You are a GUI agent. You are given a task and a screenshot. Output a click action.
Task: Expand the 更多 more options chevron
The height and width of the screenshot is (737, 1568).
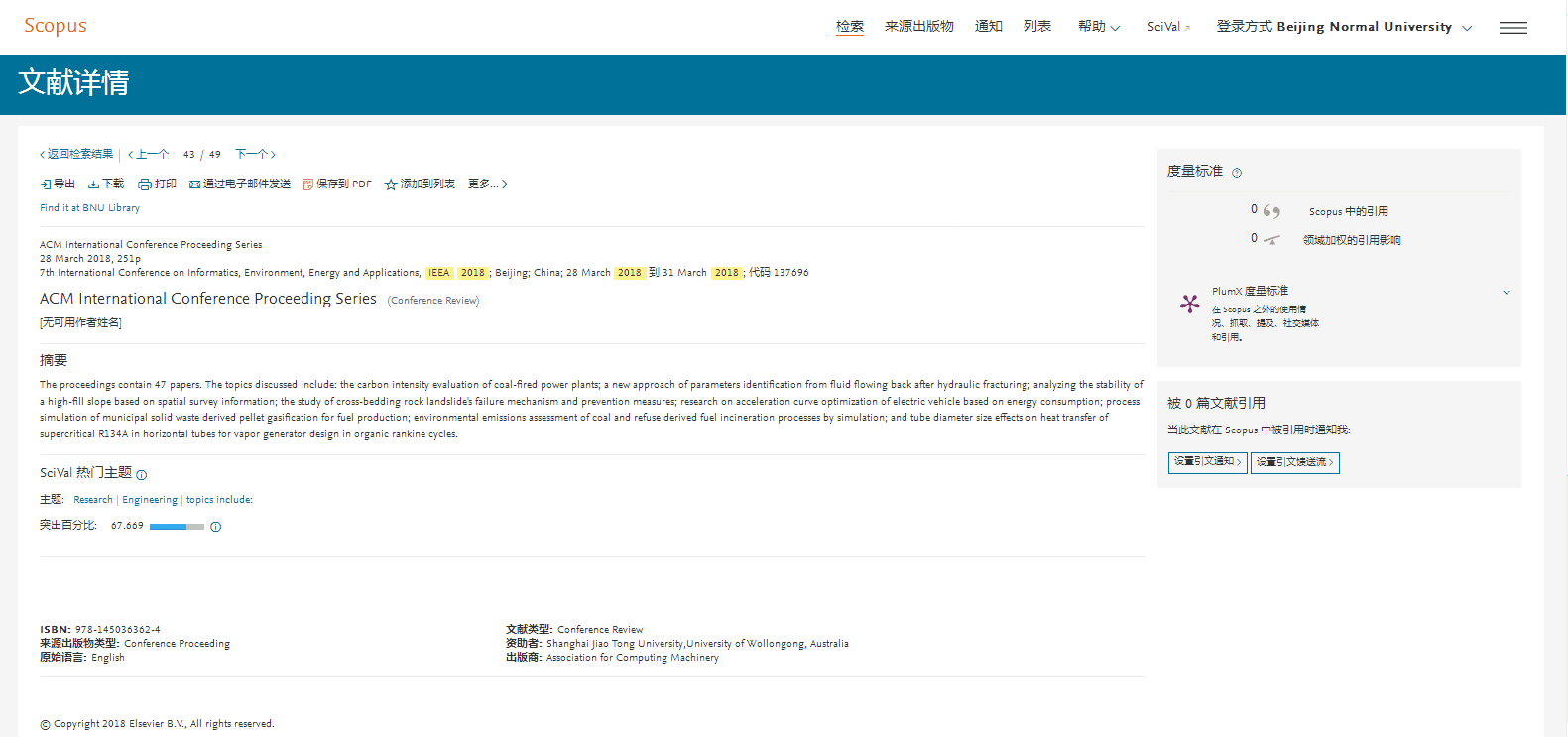click(505, 184)
